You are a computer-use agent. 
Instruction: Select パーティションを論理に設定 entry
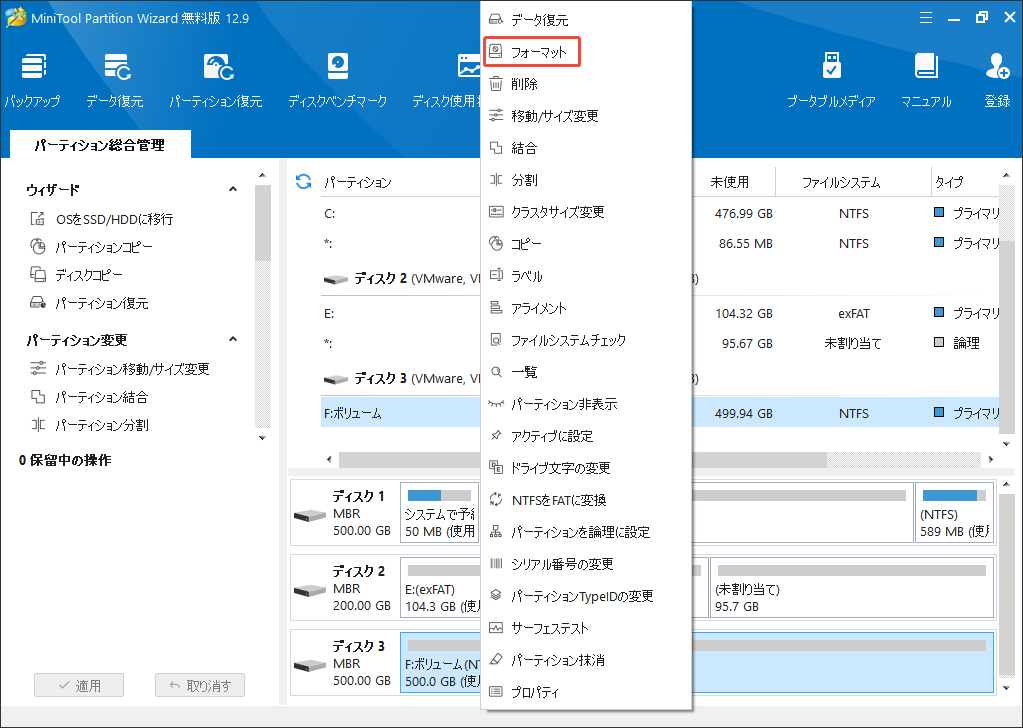click(x=586, y=532)
